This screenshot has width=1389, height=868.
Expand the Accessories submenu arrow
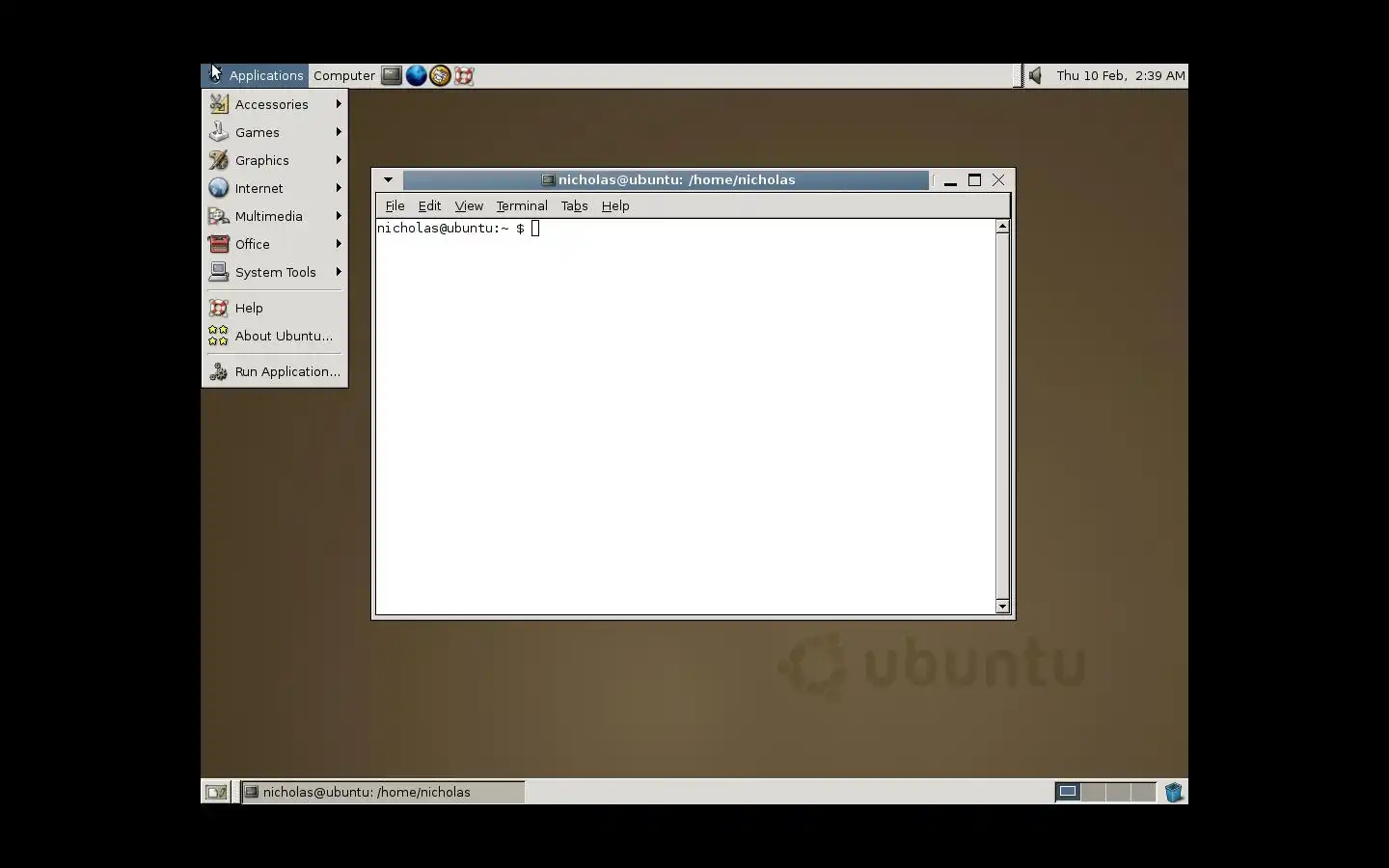[x=339, y=104]
